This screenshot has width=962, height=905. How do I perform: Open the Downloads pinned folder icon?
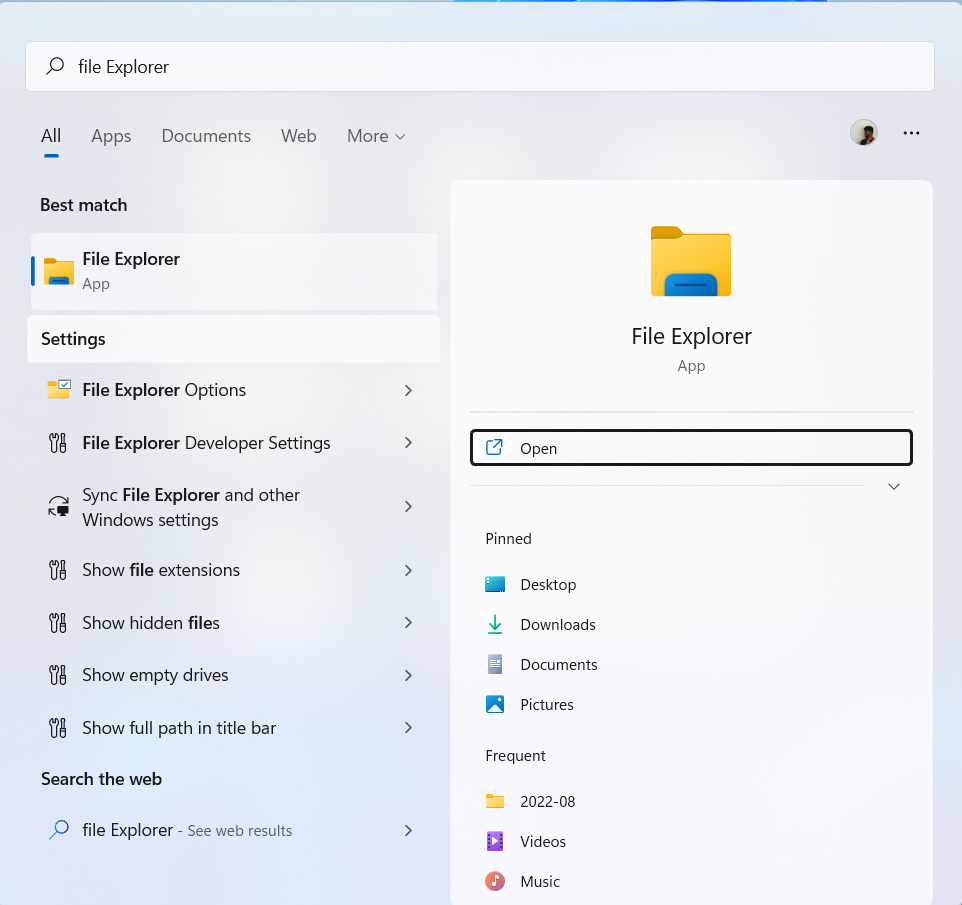(x=495, y=625)
